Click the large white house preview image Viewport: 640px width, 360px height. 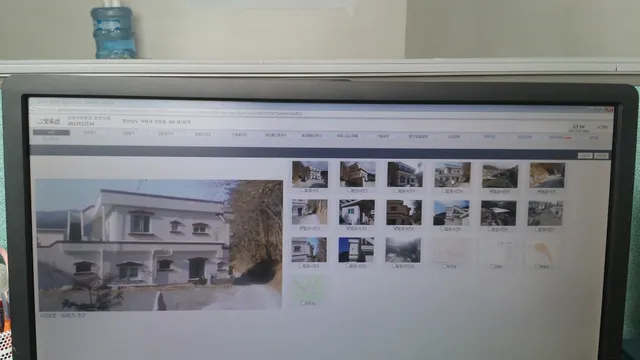[x=159, y=245]
